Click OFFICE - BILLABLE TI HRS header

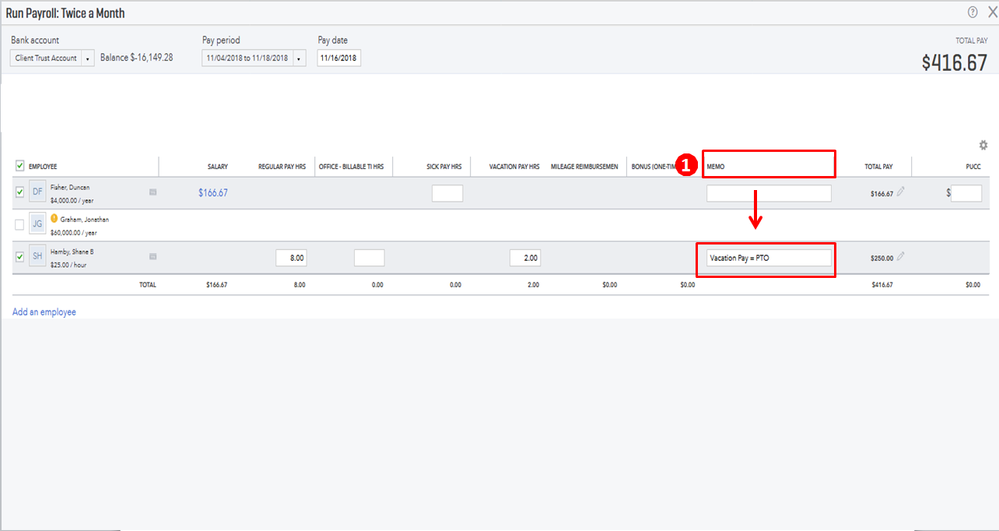pyautogui.click(x=351, y=166)
